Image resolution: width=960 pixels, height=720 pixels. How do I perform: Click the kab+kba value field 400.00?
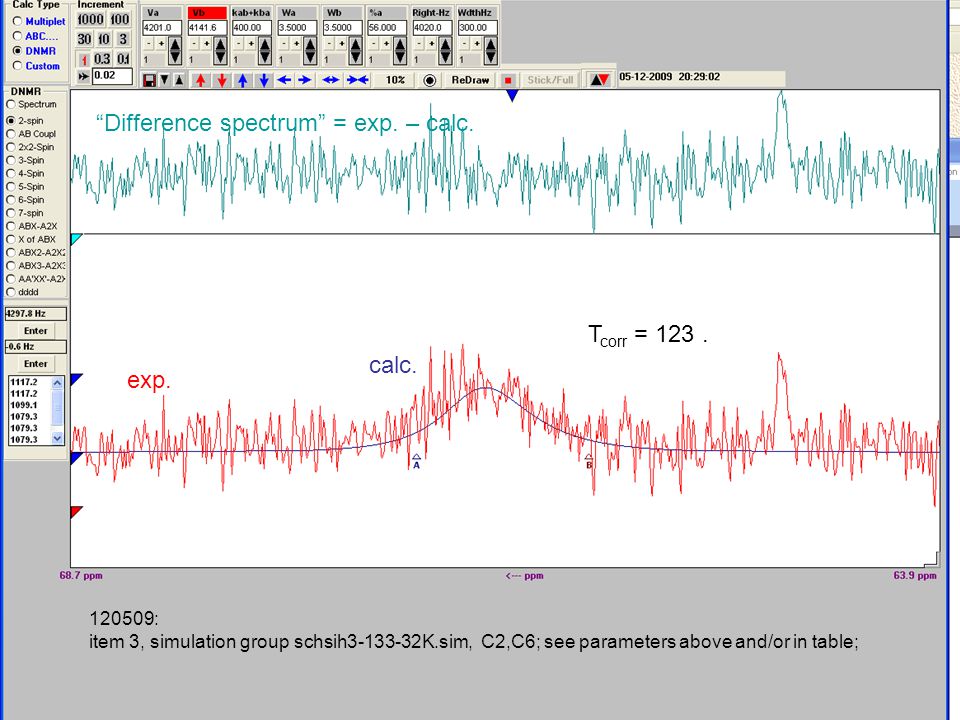coord(252,28)
